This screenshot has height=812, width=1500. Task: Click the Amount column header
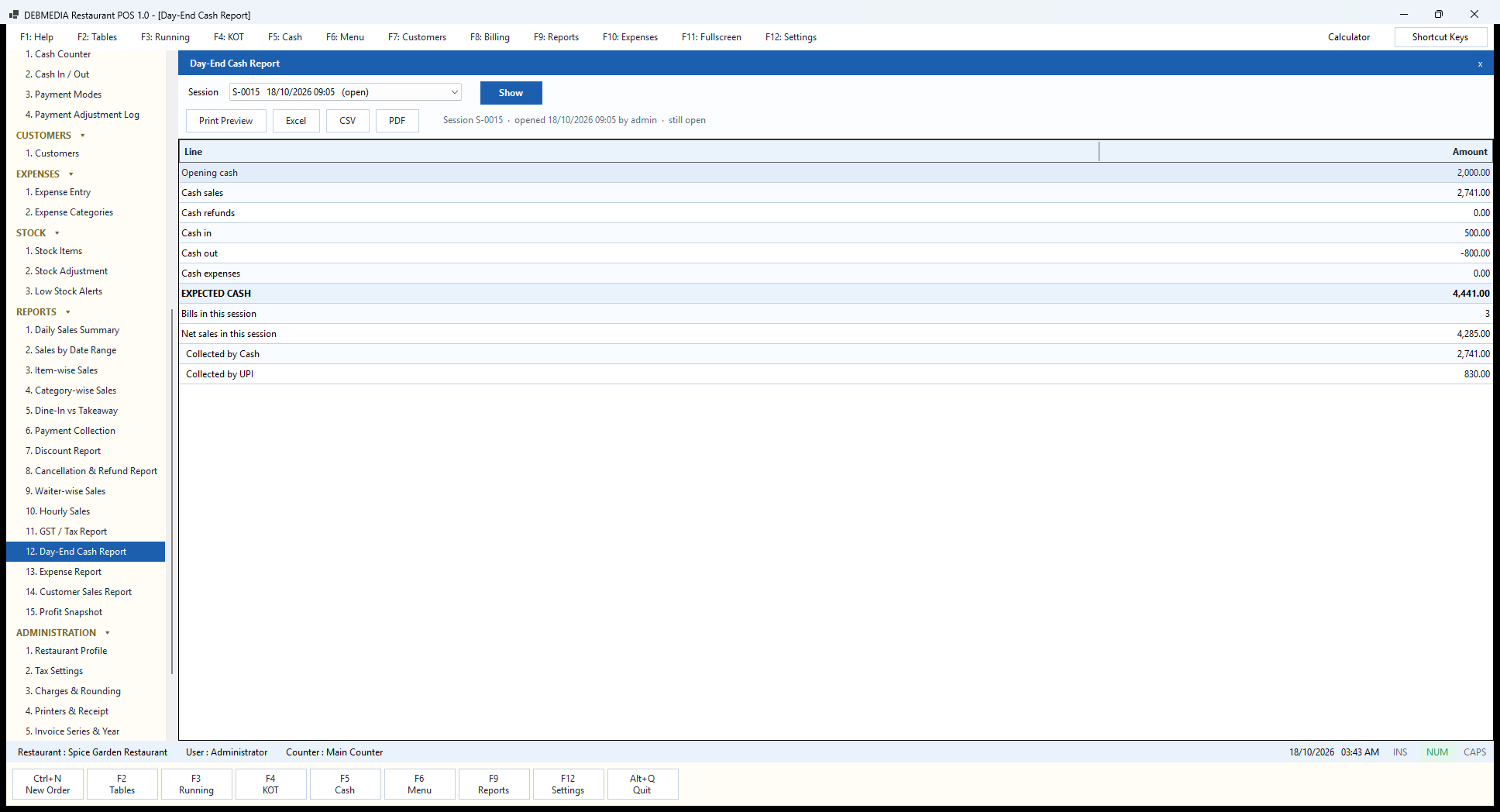[x=1295, y=152]
